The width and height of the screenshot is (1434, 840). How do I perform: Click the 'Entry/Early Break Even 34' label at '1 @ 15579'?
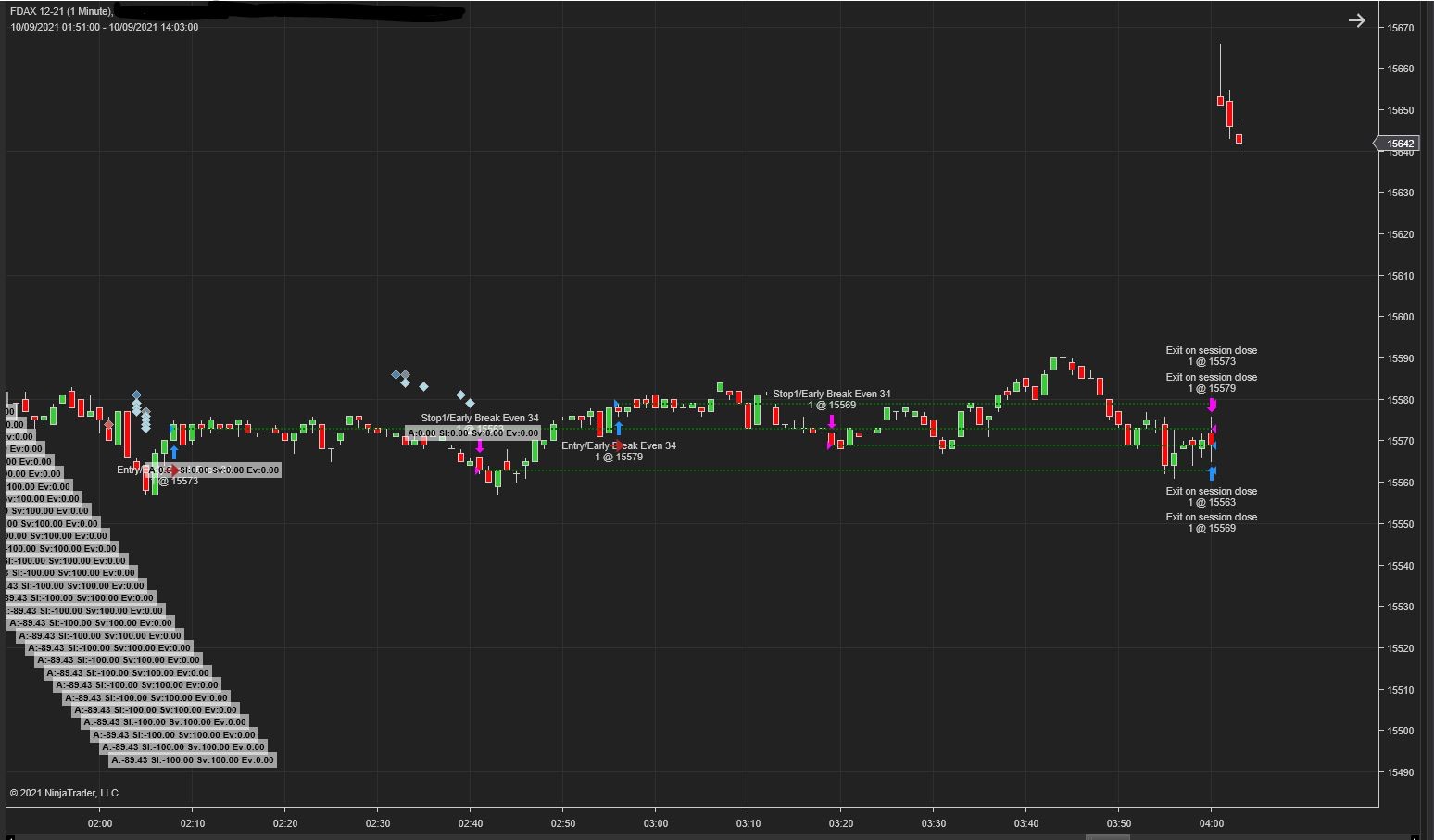tap(619, 451)
